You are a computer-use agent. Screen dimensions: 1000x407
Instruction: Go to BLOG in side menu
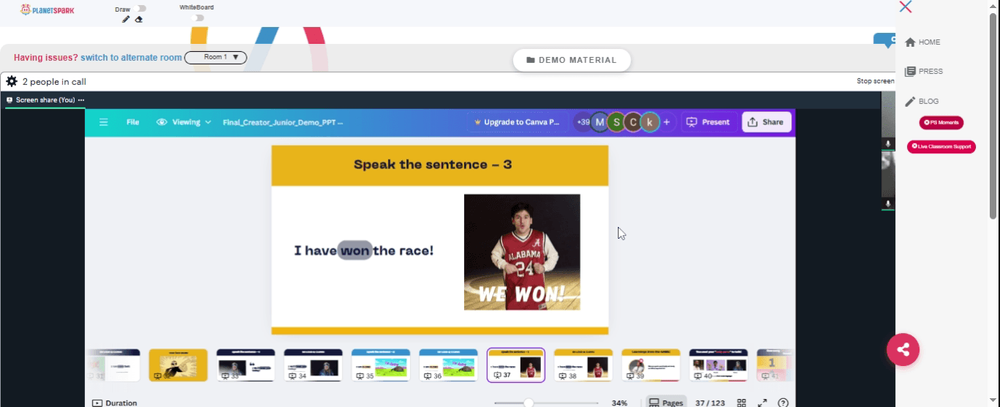[x=922, y=101]
